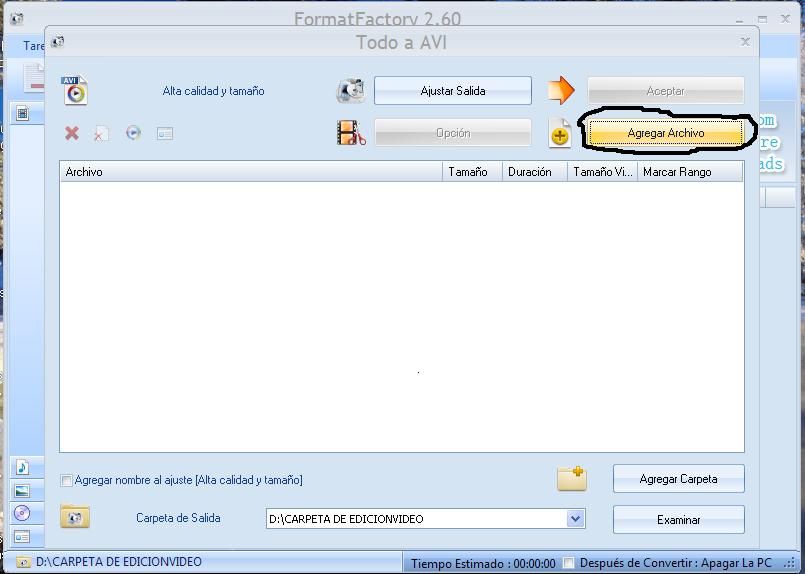
Task: Click the Carpeta de Salida label
Action: pos(178,518)
